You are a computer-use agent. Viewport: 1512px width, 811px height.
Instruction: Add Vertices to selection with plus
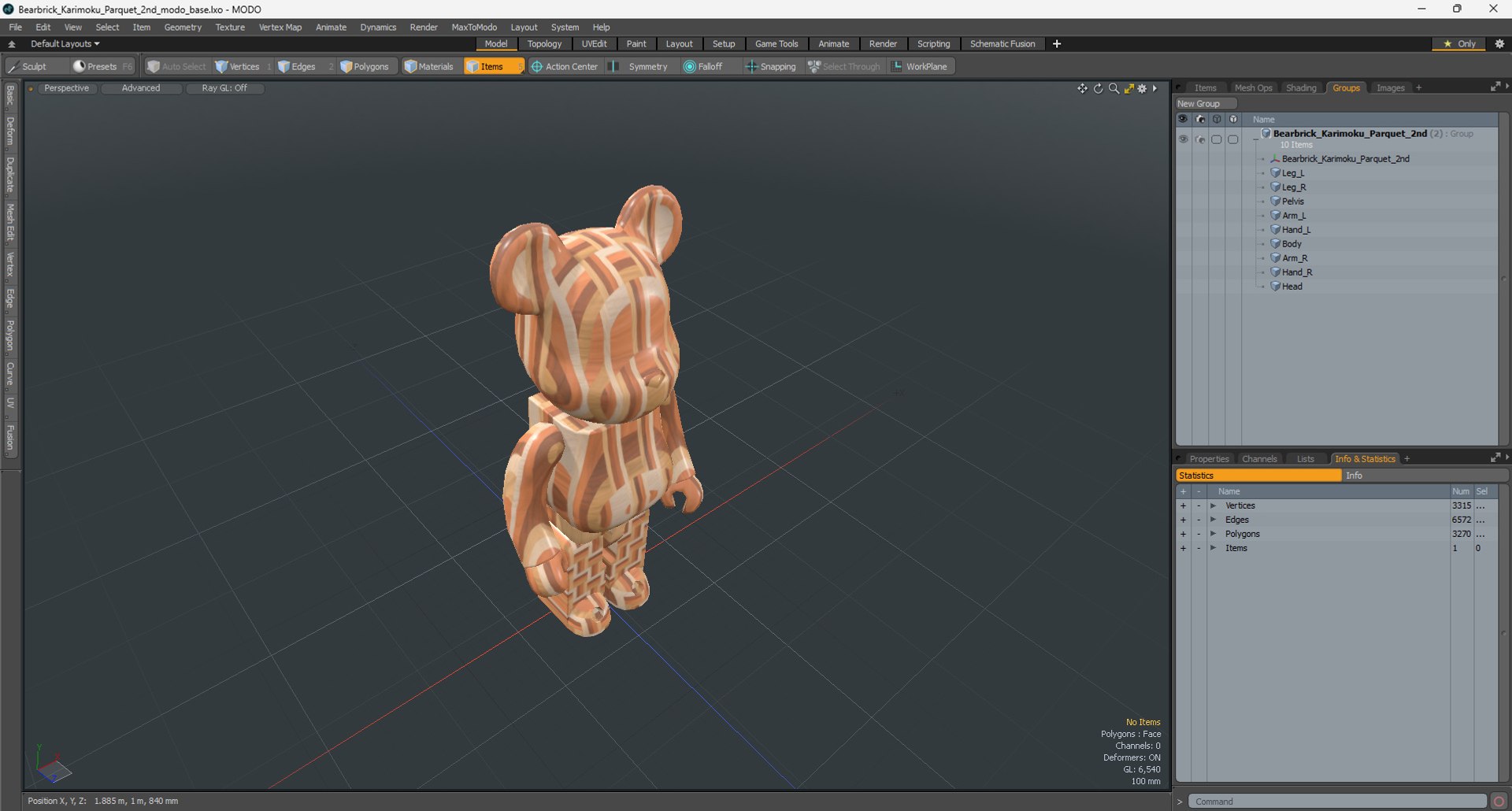pyautogui.click(x=1183, y=505)
